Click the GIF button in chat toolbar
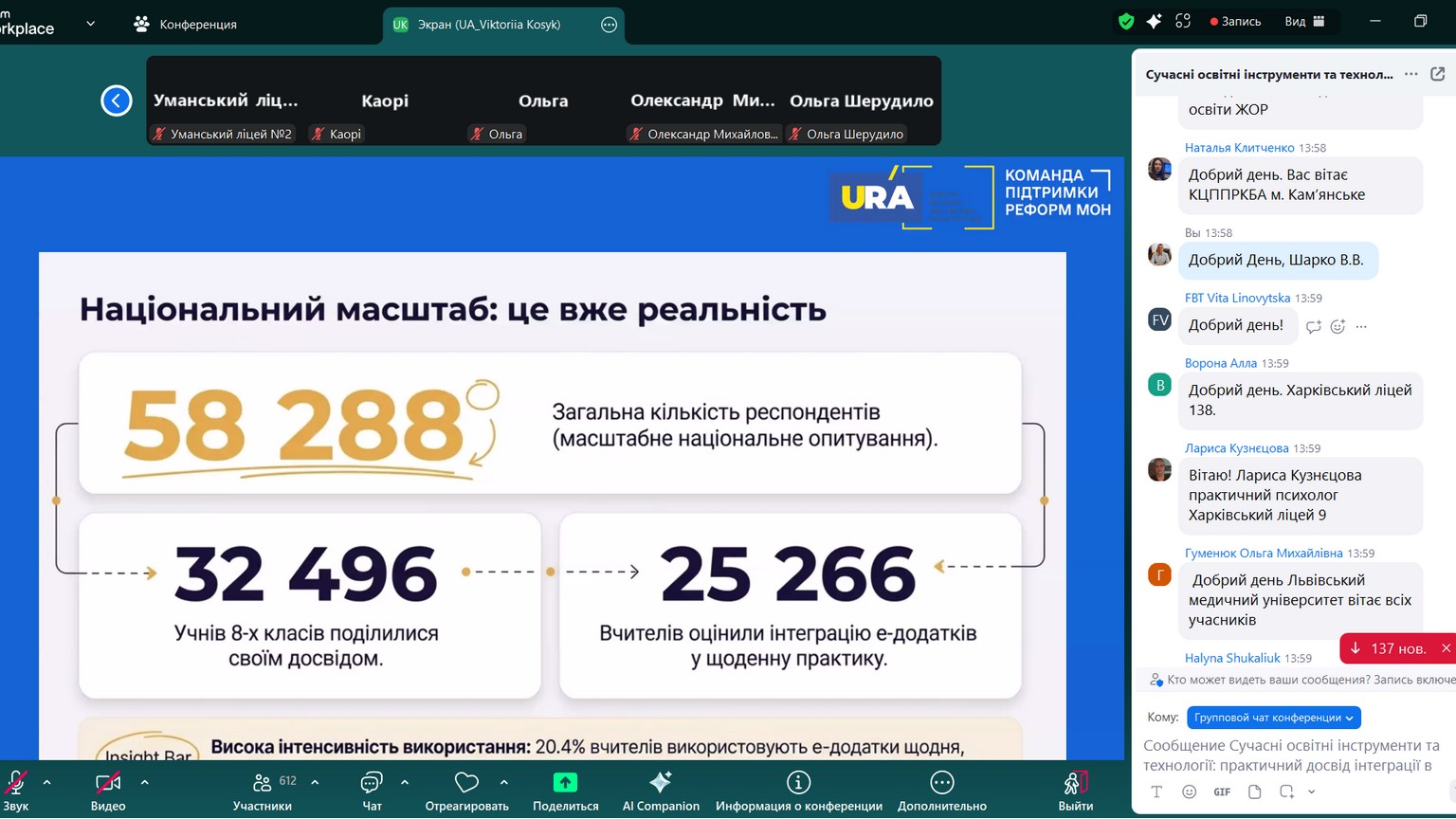Screen dimensions: 1456x819 point(1222,792)
